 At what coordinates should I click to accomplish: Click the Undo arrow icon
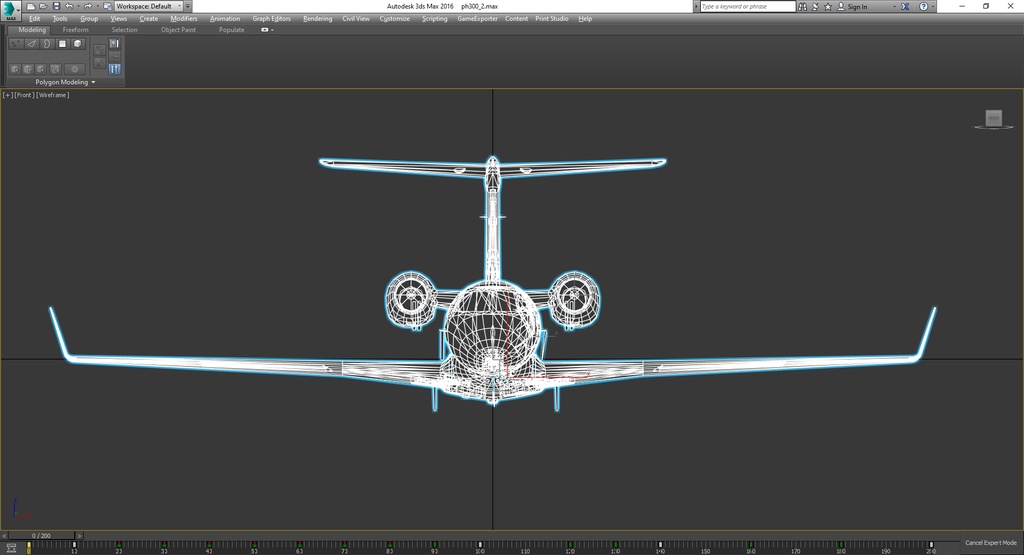(67, 6)
